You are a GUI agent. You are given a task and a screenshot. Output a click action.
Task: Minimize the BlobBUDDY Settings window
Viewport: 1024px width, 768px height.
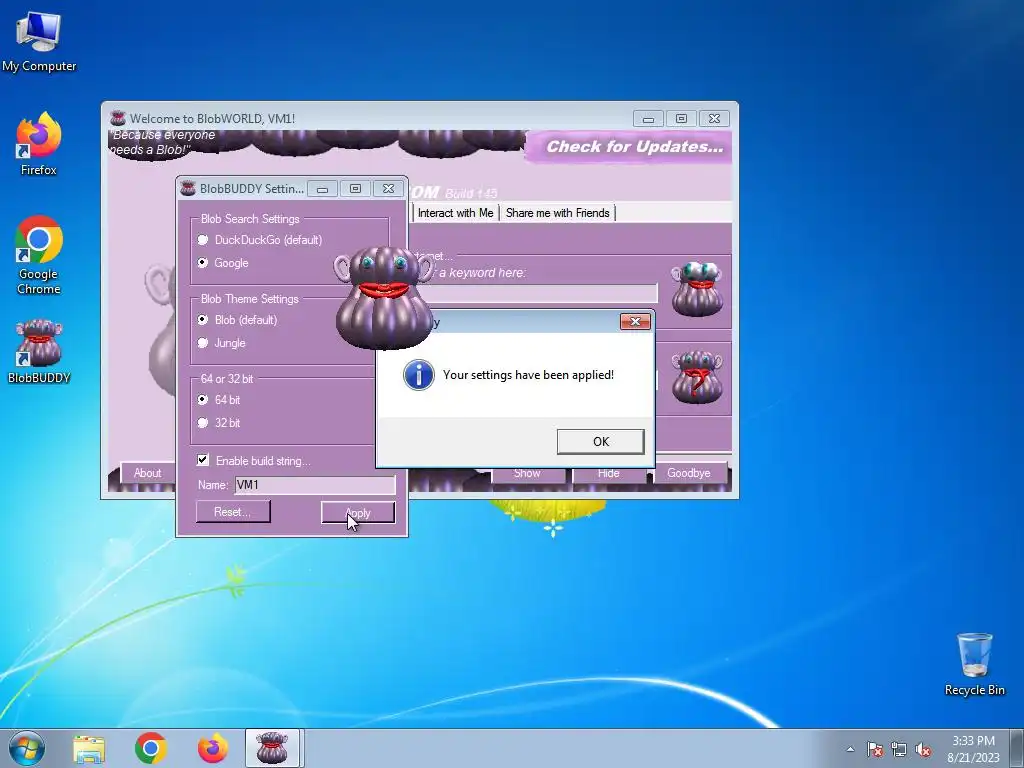[323, 189]
